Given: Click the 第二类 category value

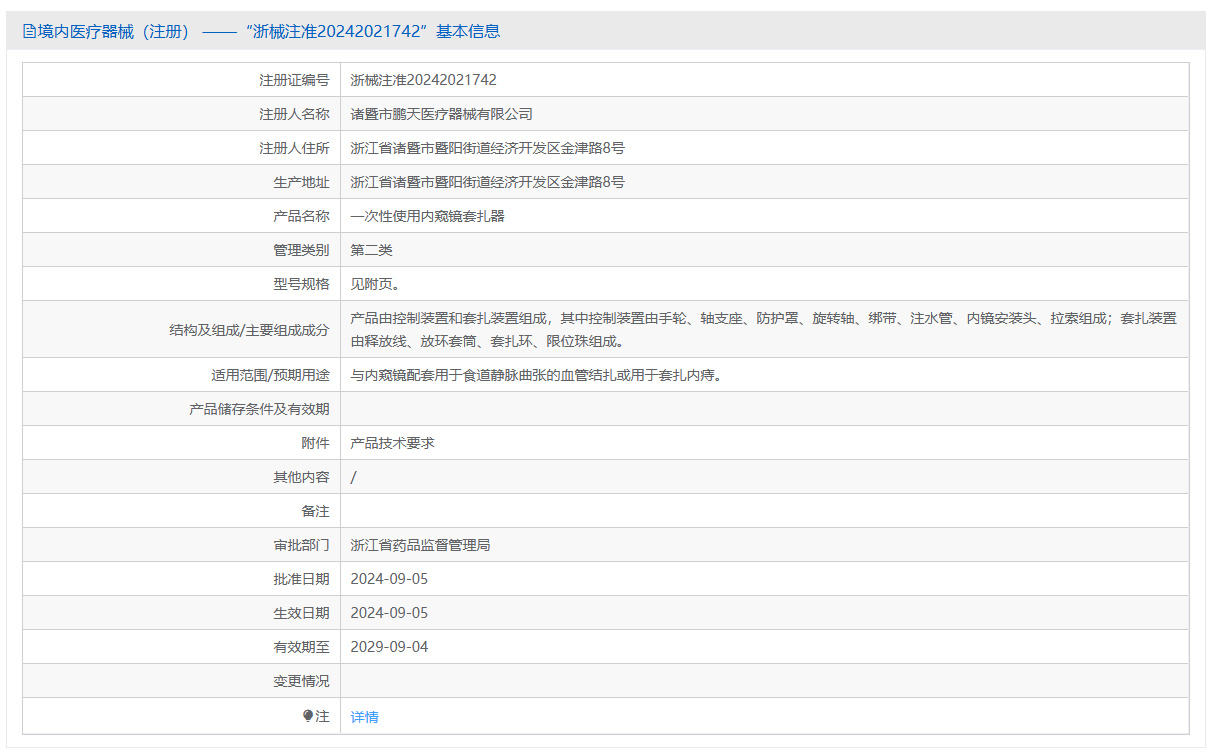Looking at the screenshot, I should (x=372, y=250).
